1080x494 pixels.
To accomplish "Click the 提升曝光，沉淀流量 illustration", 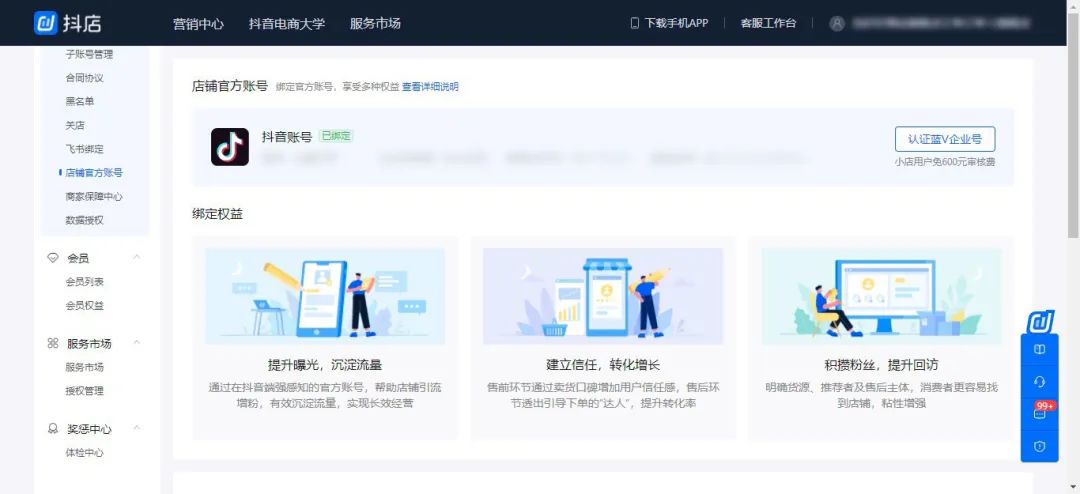I will [x=325, y=296].
